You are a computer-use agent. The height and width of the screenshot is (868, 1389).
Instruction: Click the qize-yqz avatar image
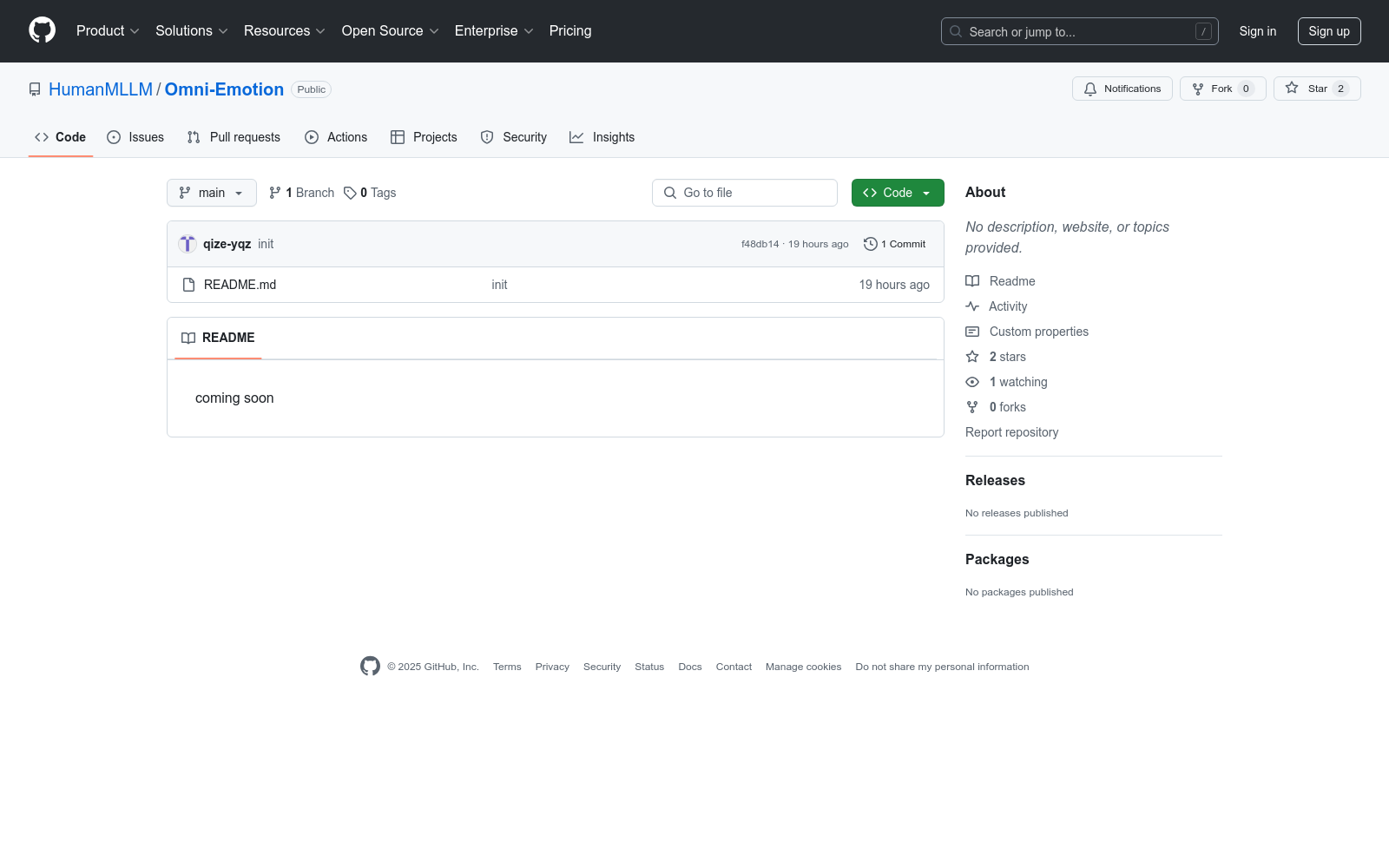coord(188,244)
